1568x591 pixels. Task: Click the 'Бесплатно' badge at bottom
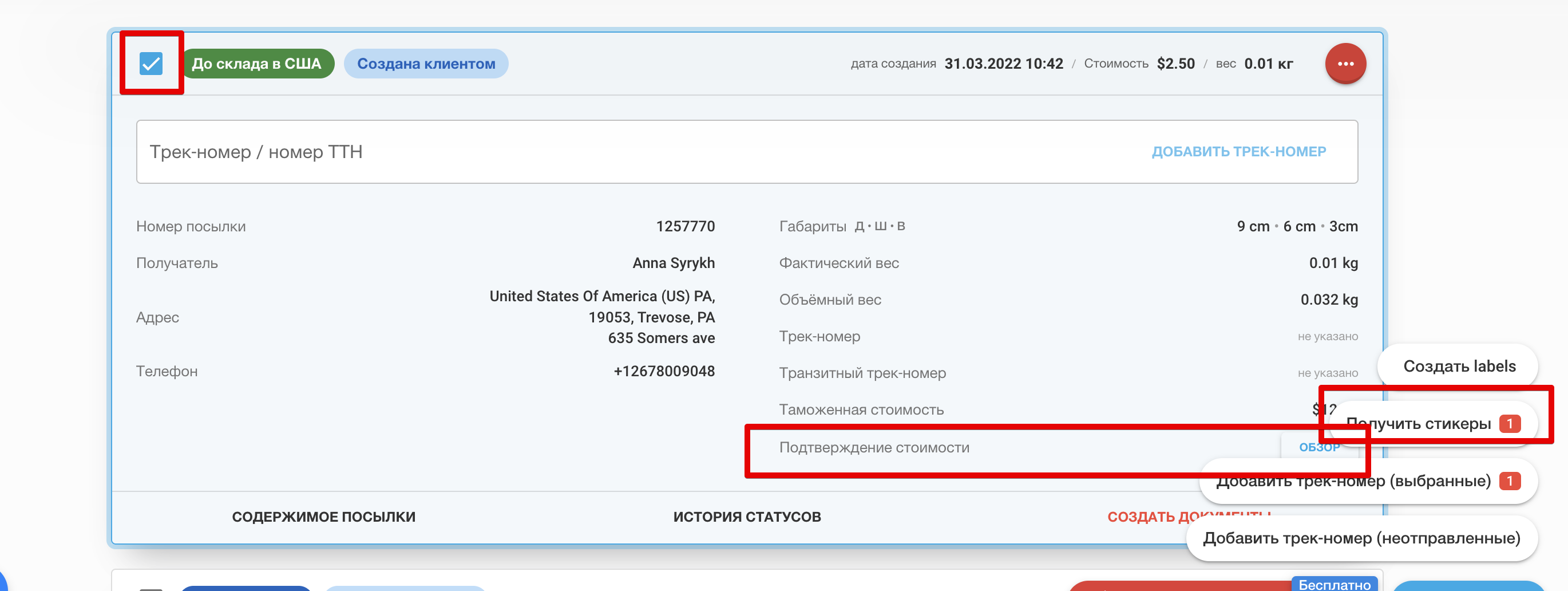click(x=1335, y=584)
